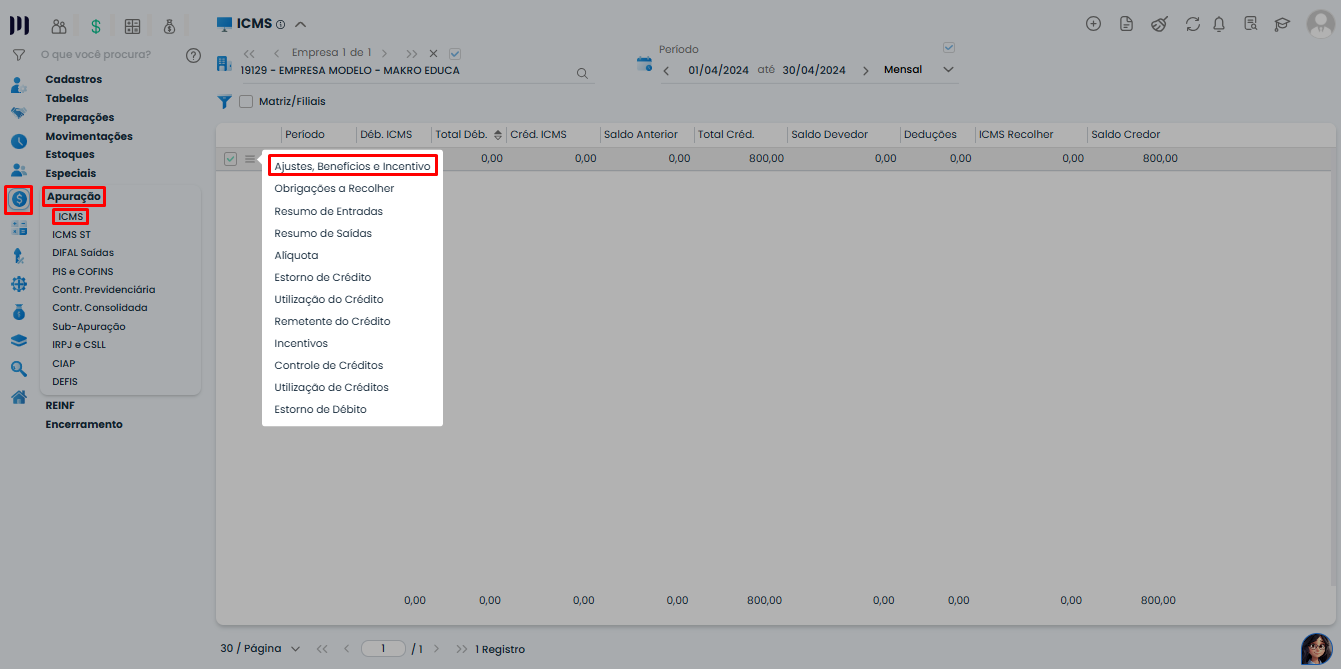
Task: Click the start date 01/04/2024 field
Action: [718, 70]
